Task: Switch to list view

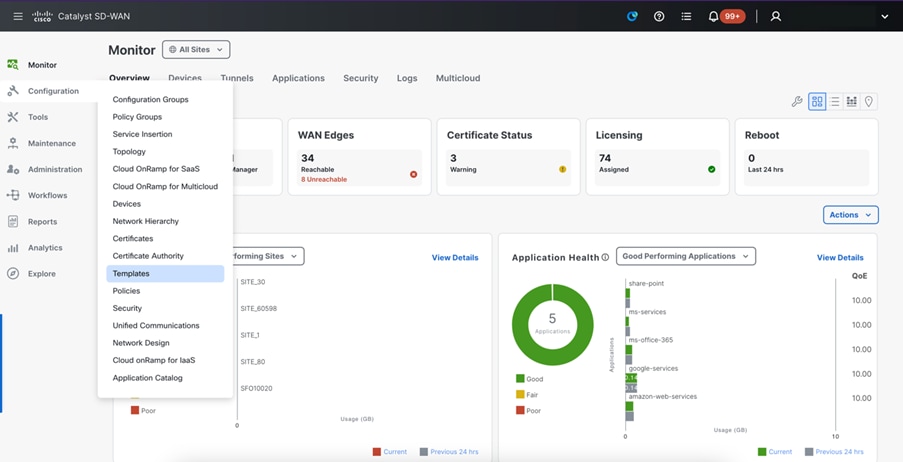Action: tap(834, 102)
